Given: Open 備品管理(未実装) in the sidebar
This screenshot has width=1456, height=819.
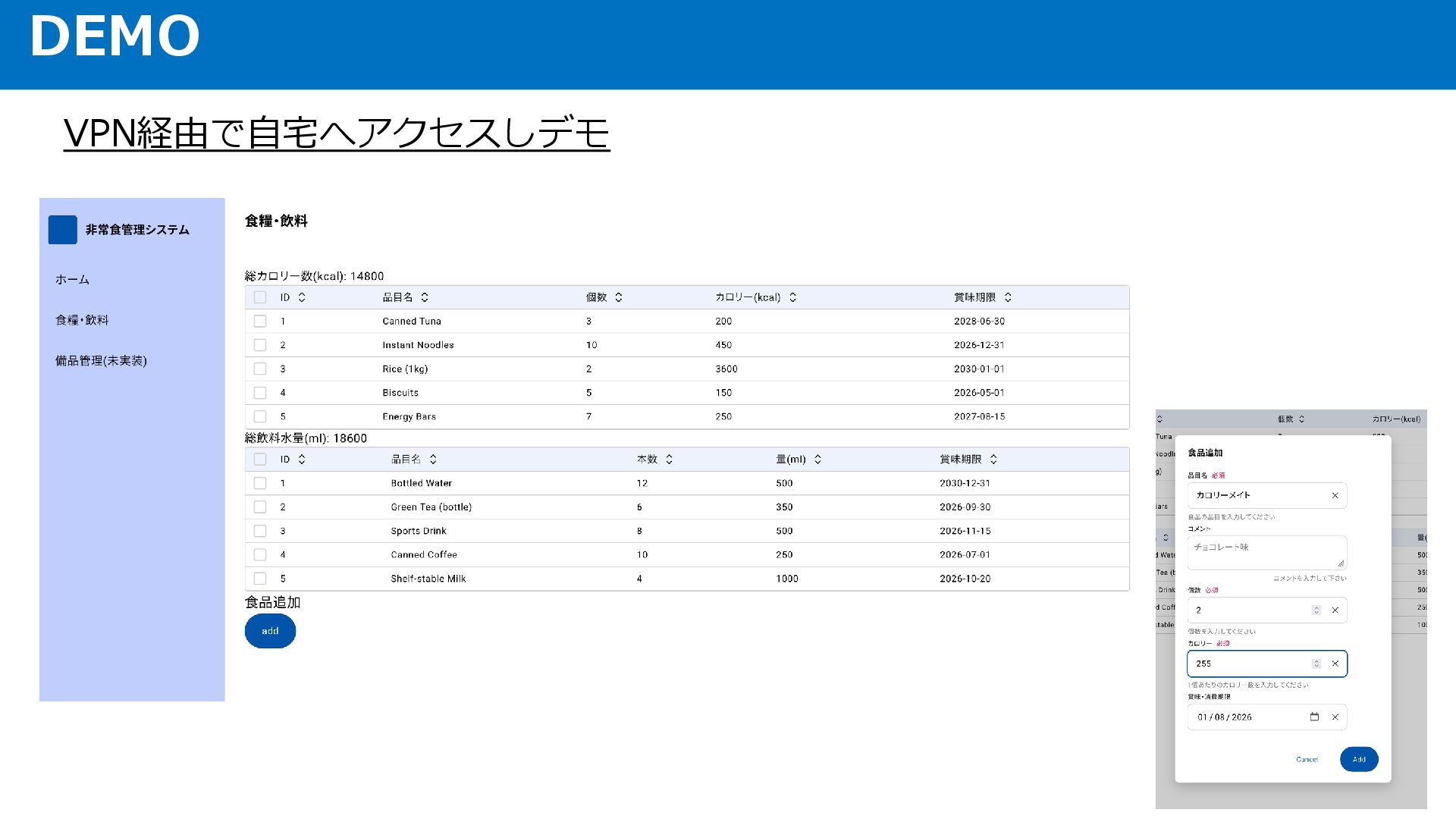Looking at the screenshot, I should point(101,361).
